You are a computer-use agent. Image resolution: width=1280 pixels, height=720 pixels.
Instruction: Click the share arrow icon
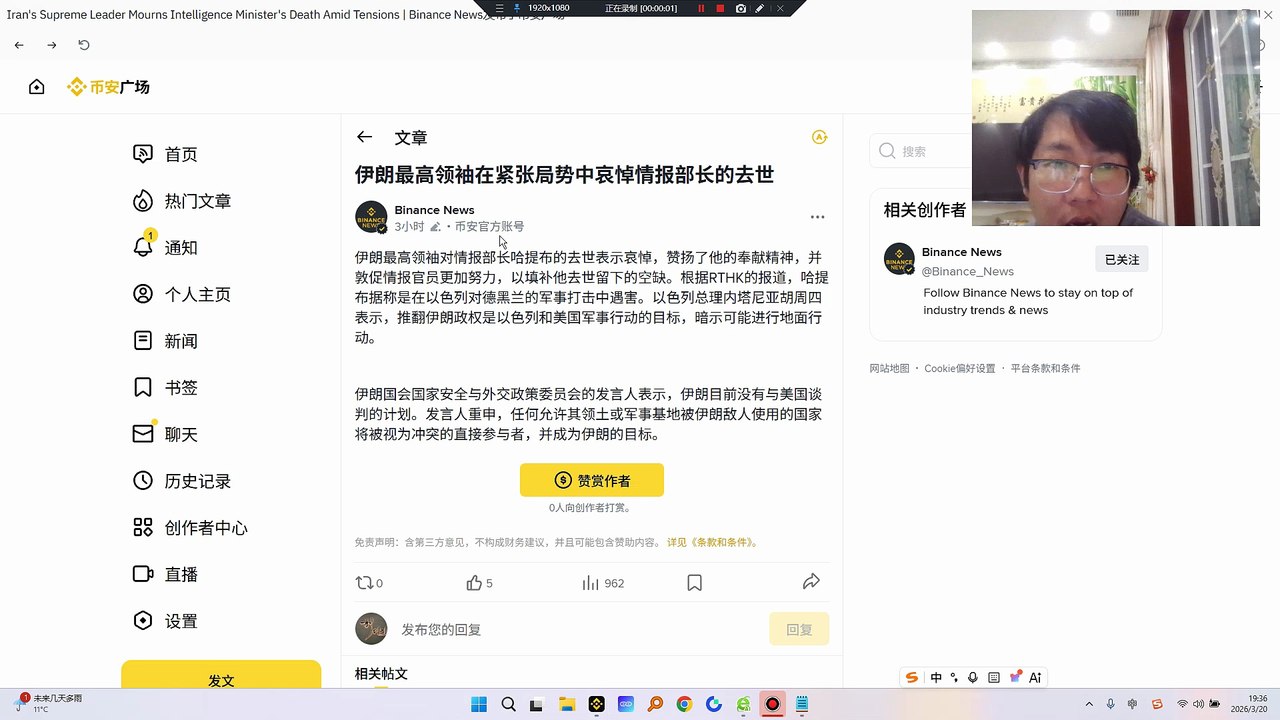812,581
